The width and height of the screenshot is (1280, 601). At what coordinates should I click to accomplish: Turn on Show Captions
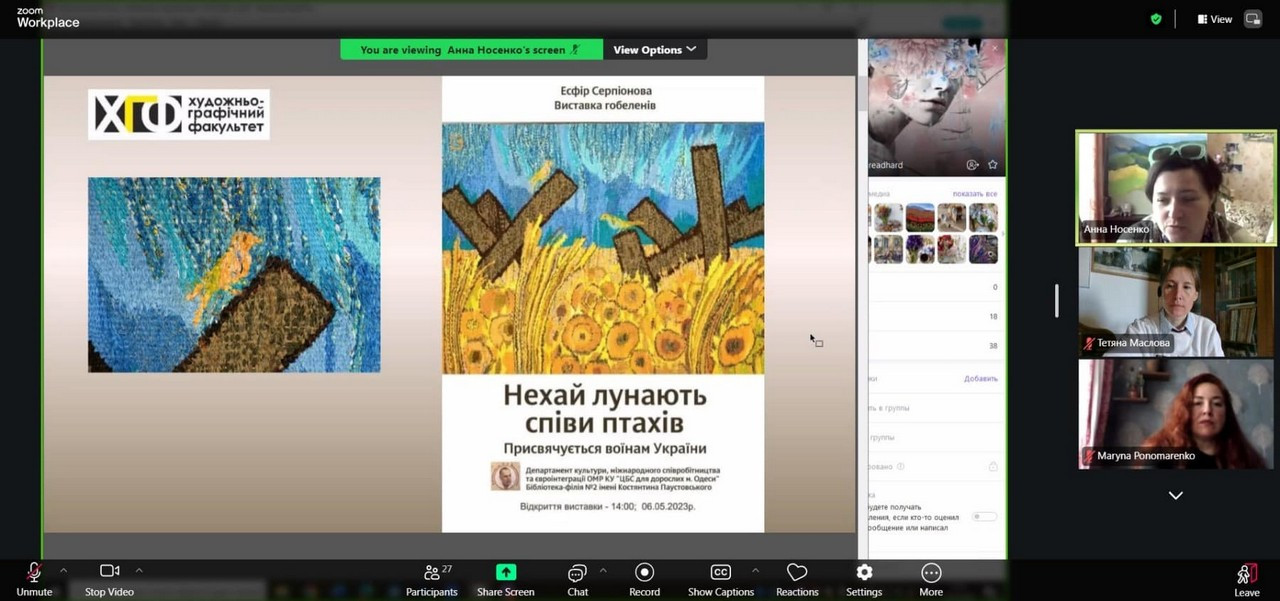pyautogui.click(x=720, y=578)
